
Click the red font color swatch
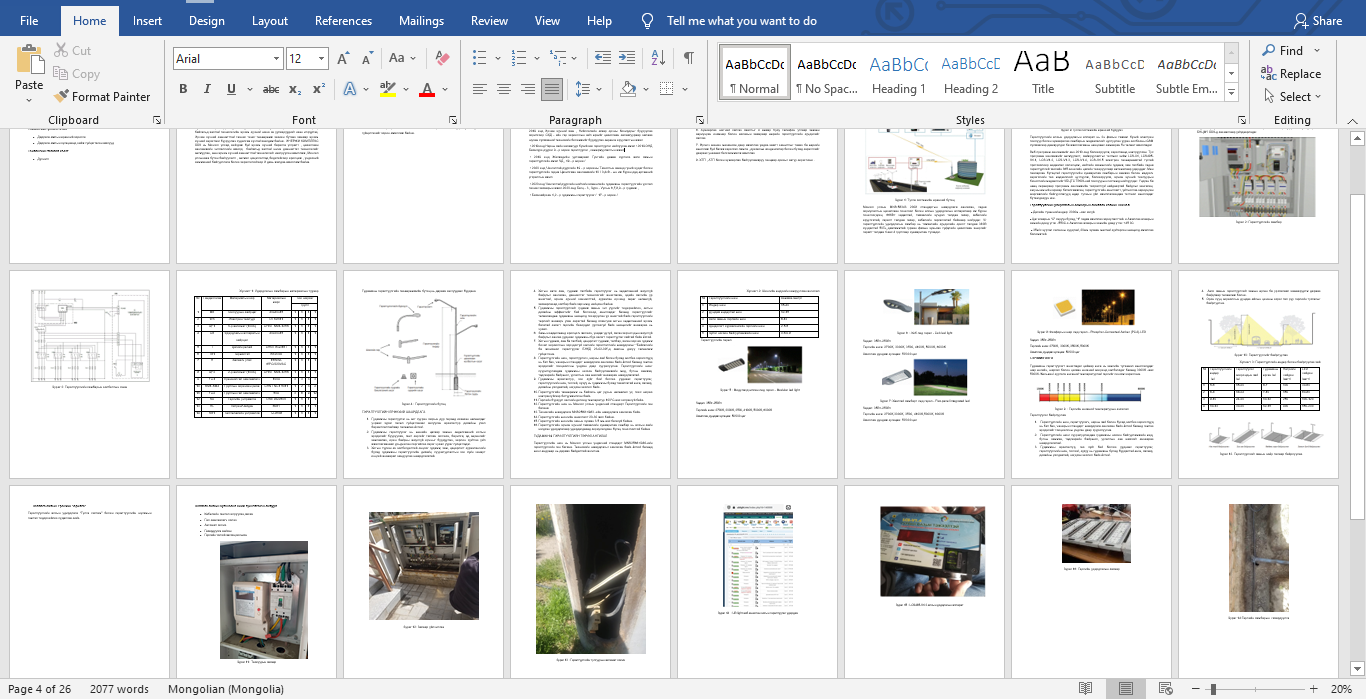click(427, 89)
